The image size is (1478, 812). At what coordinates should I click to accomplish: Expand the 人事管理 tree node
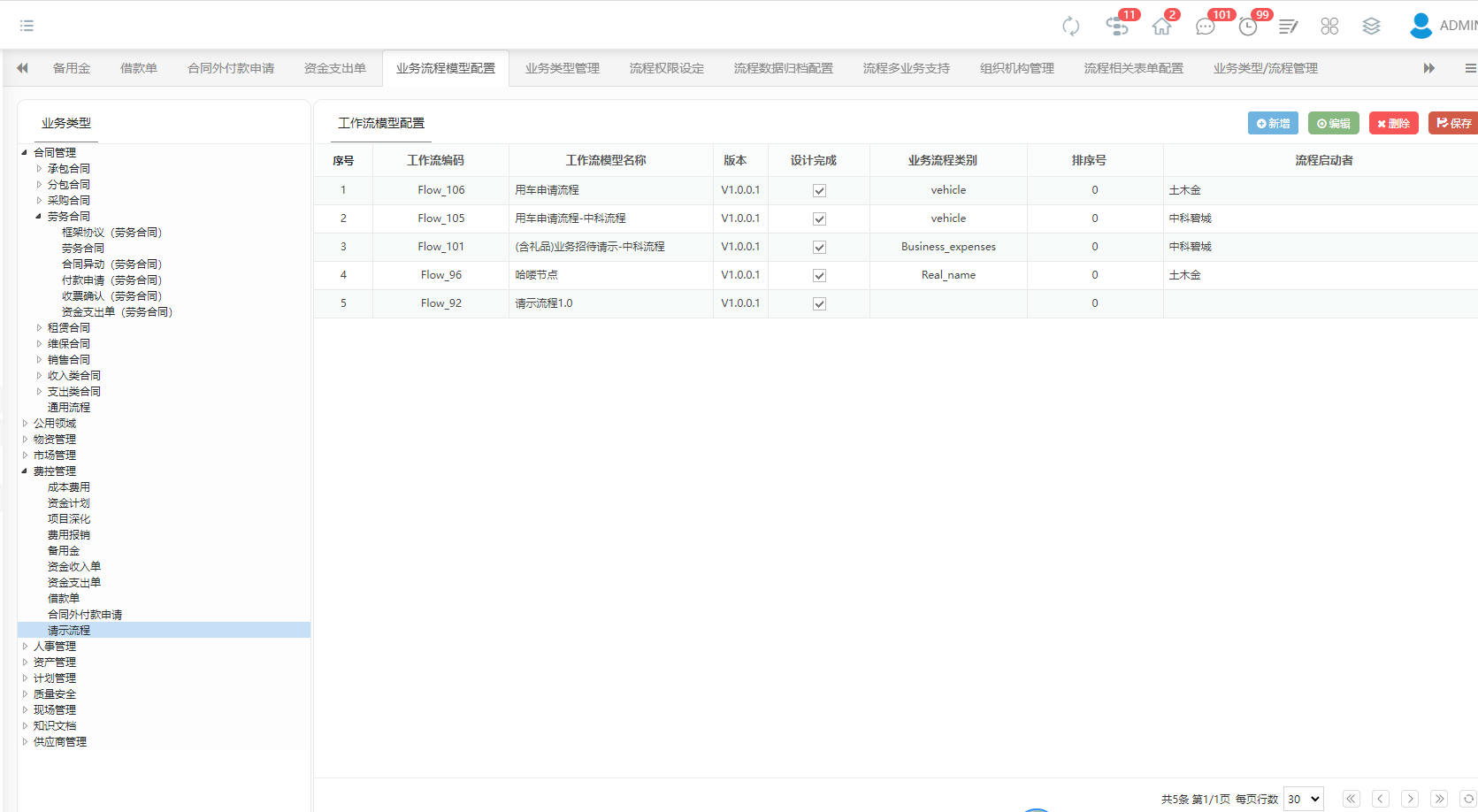coord(25,647)
